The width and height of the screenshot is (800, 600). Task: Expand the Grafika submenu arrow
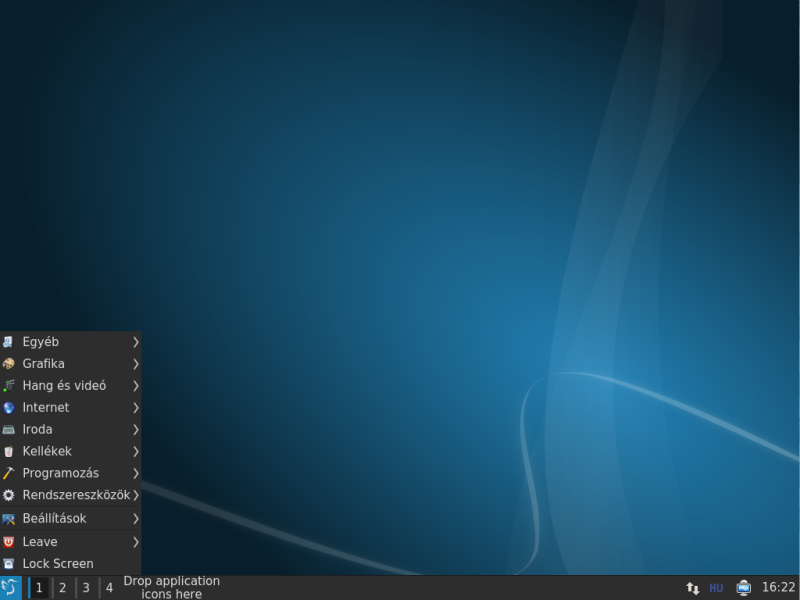click(x=136, y=364)
